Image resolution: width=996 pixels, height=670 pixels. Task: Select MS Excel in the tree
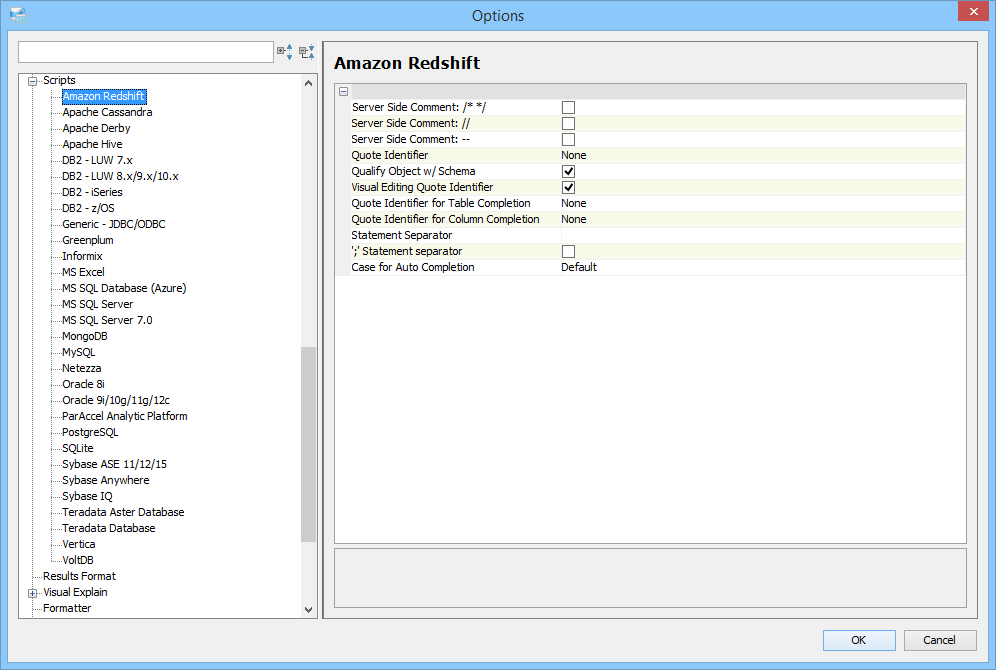coord(83,272)
